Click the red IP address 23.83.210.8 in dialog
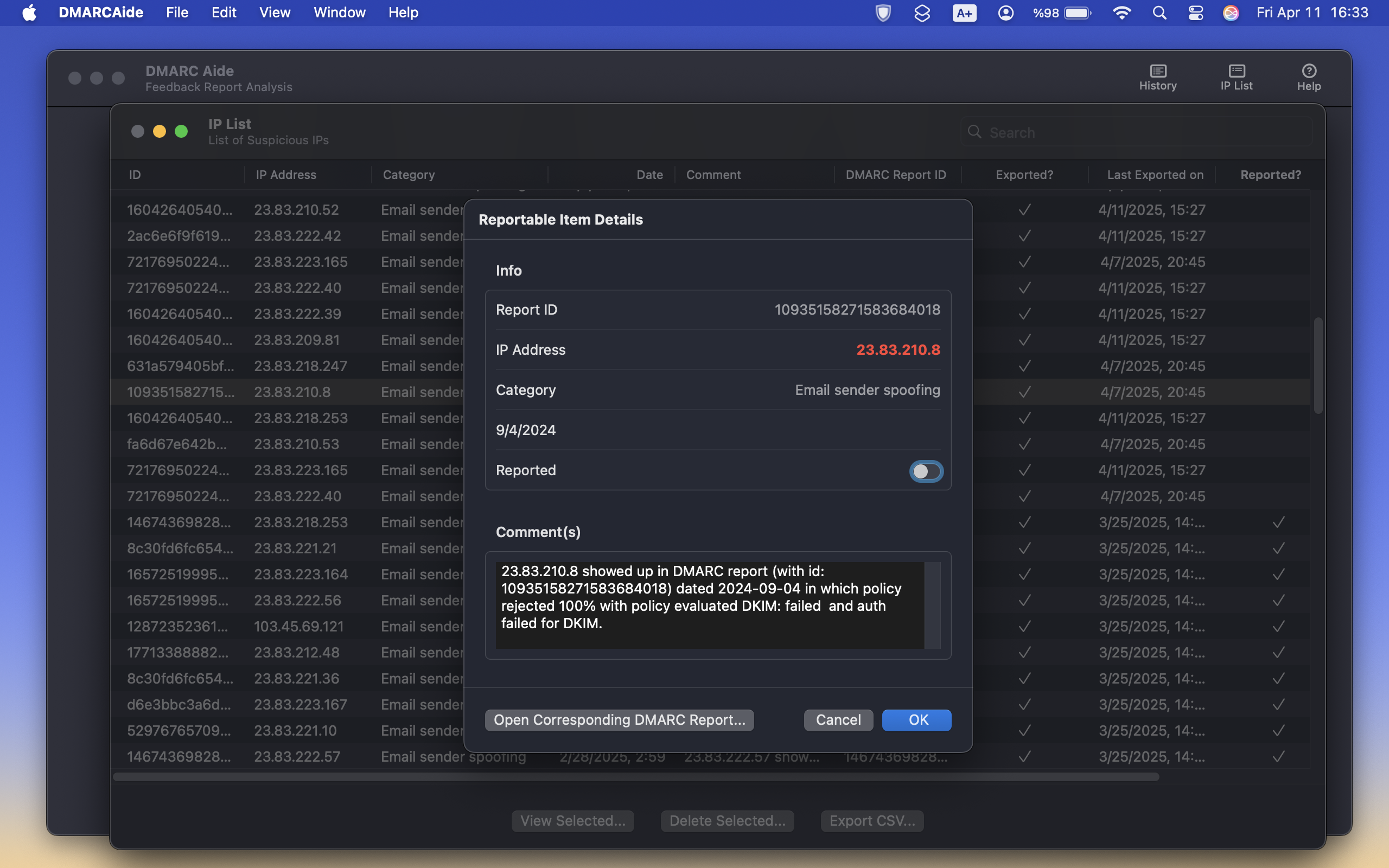Viewport: 1389px width, 868px height. click(899, 349)
